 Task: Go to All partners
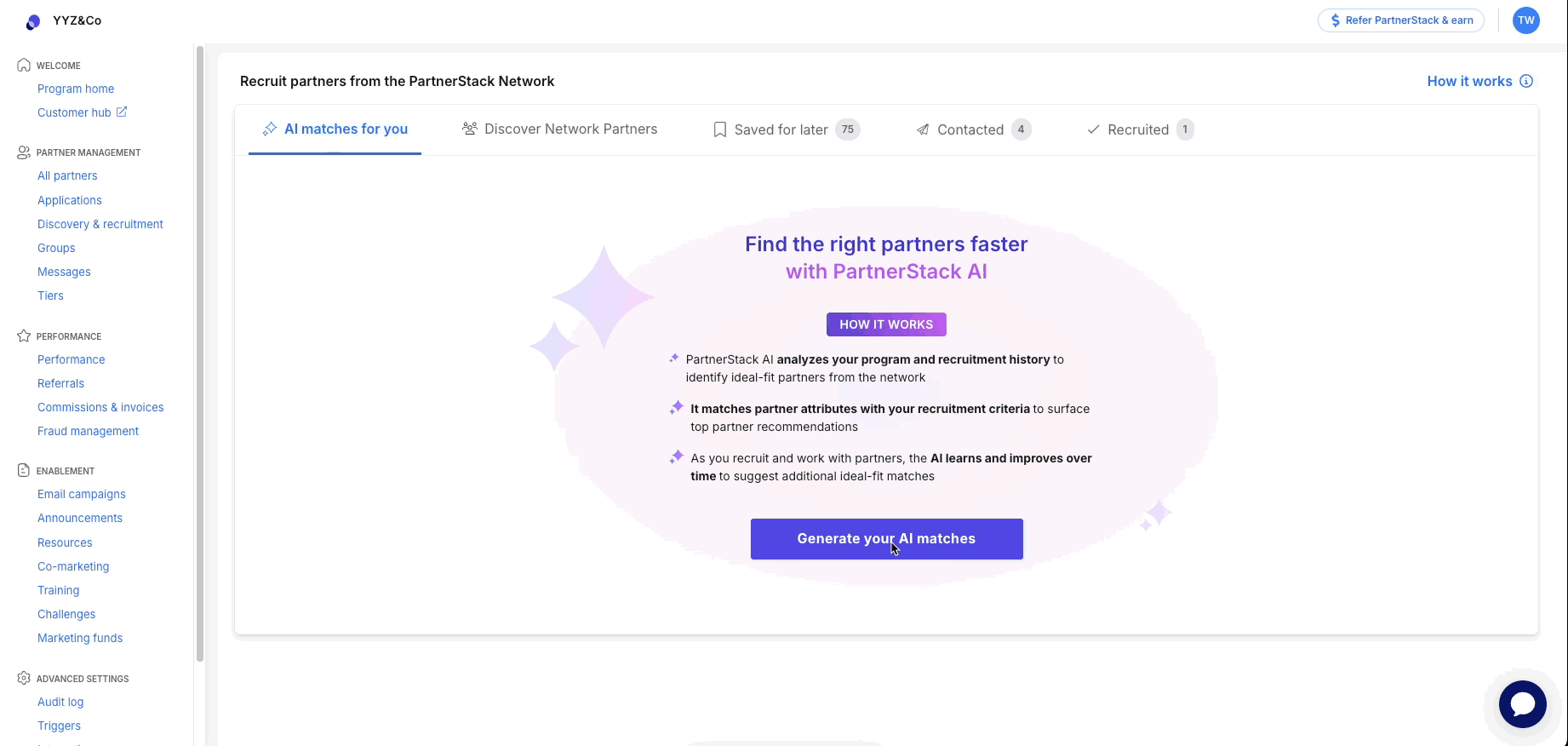click(67, 175)
